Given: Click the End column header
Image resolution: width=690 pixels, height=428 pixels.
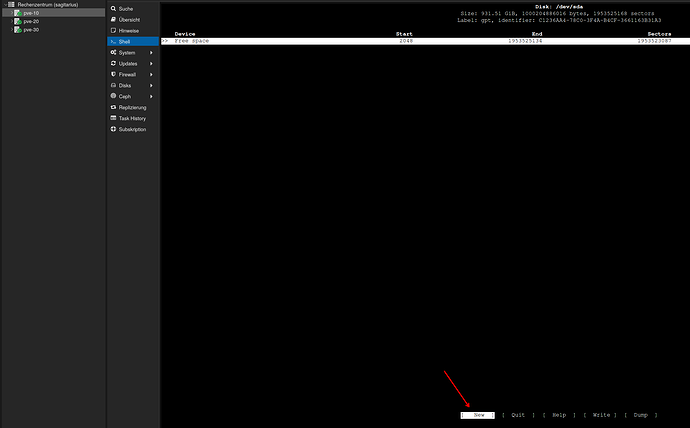Looking at the screenshot, I should [x=537, y=34].
